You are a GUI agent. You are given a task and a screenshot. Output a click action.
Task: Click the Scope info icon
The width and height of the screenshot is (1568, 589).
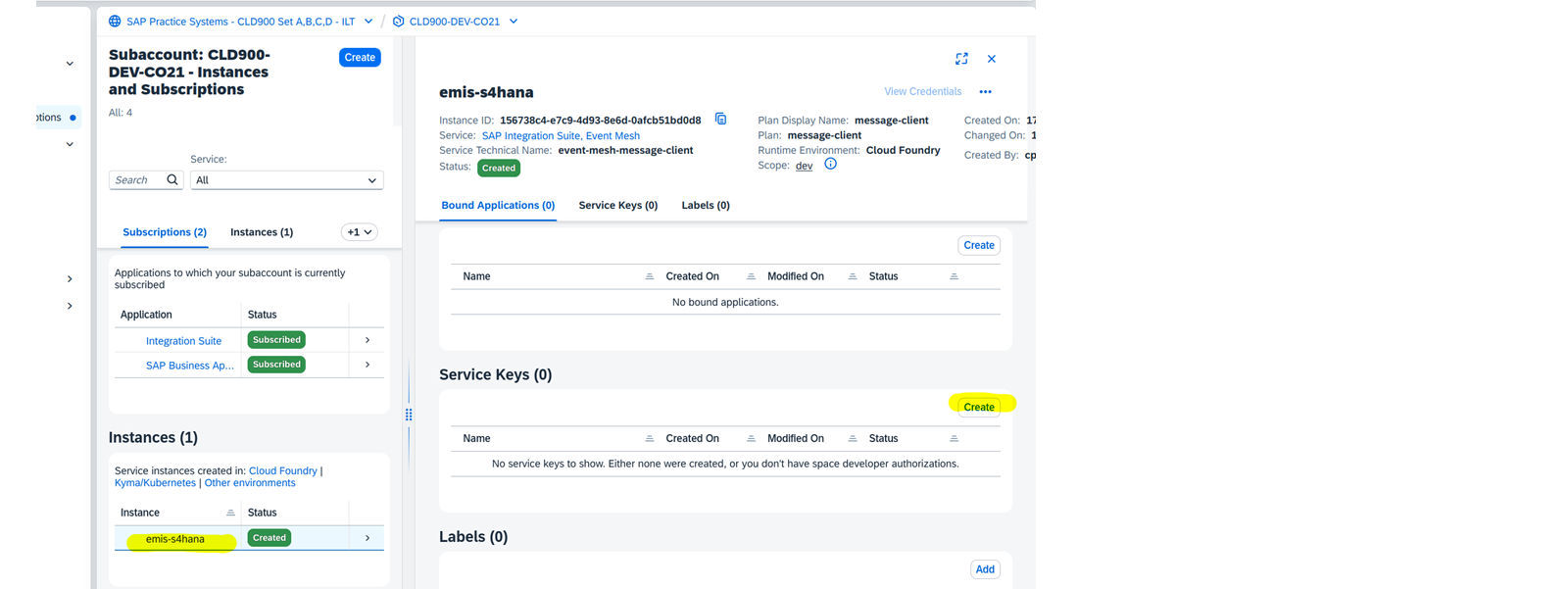pyautogui.click(x=830, y=165)
